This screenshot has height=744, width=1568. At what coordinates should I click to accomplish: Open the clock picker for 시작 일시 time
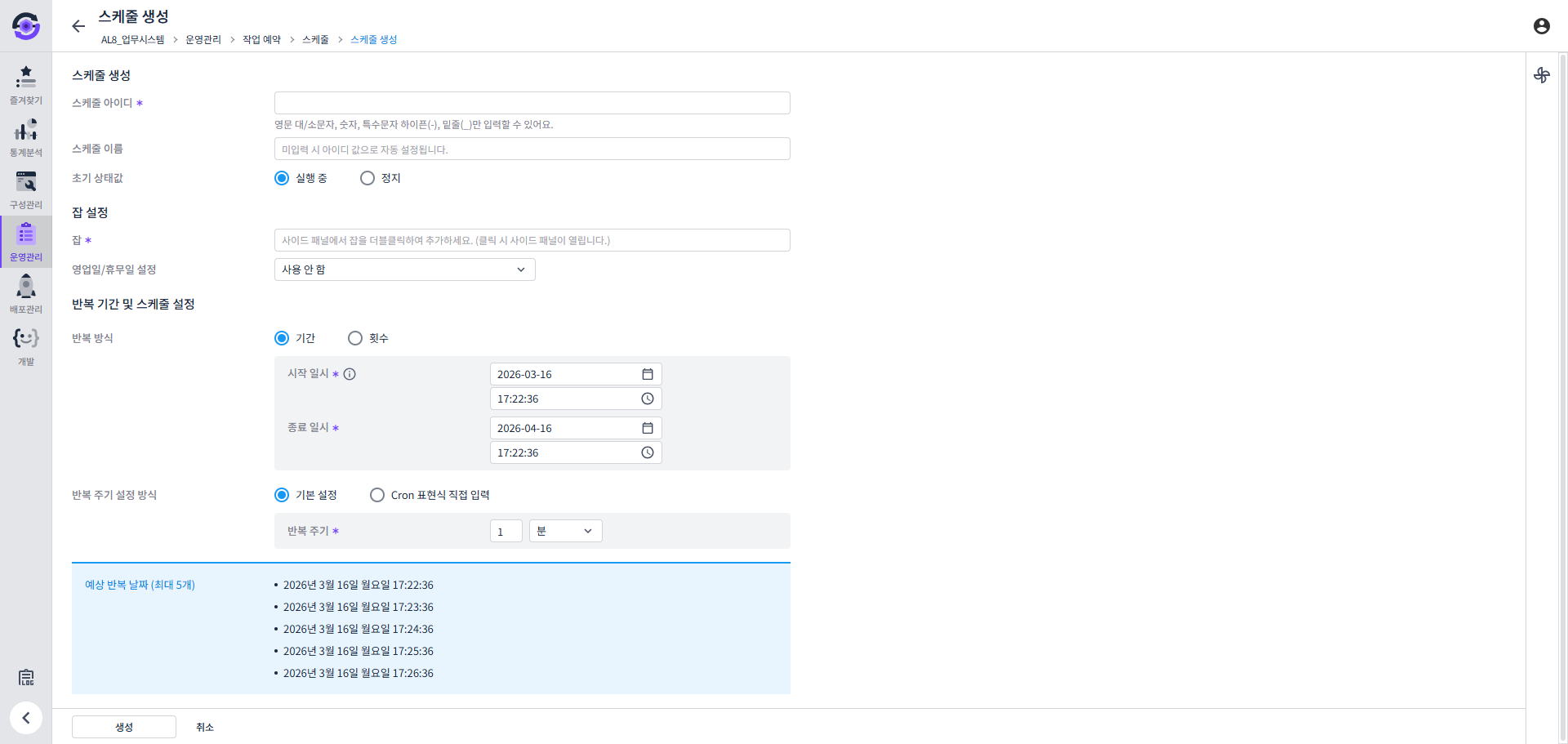click(x=648, y=399)
